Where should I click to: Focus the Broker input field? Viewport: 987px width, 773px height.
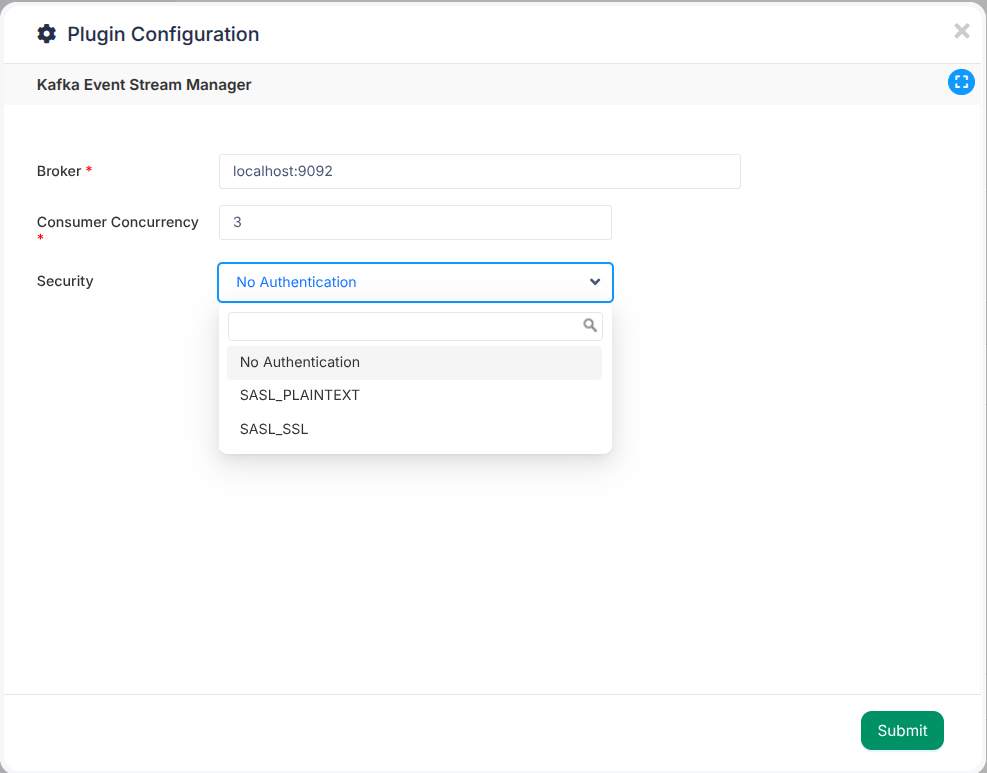pyautogui.click(x=480, y=171)
